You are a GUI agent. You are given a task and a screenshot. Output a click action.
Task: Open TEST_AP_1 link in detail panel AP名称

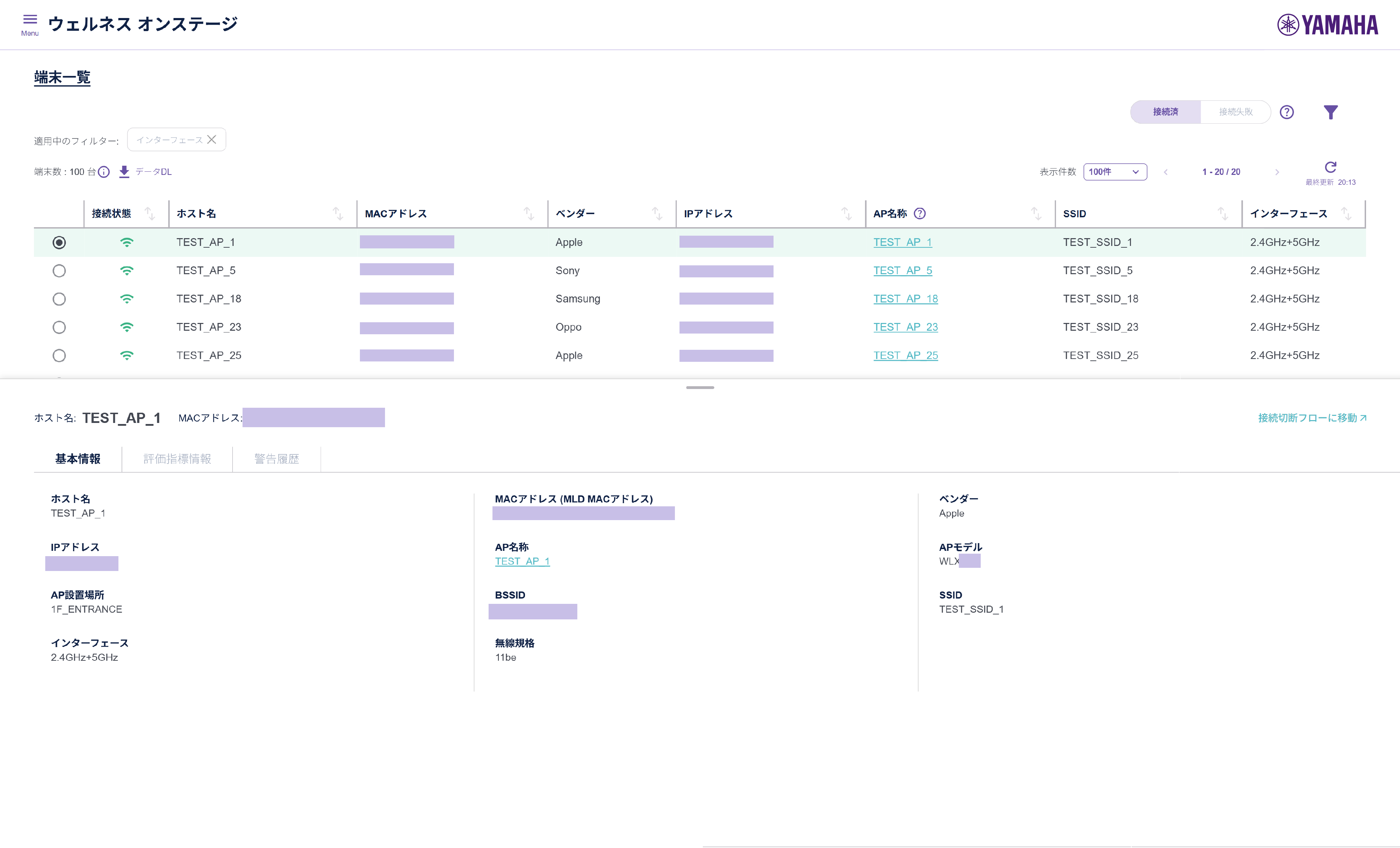(522, 562)
